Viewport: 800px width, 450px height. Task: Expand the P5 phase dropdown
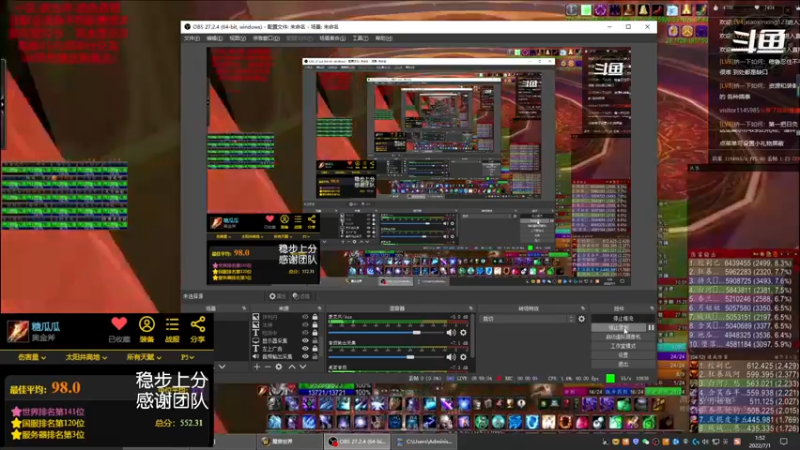click(187, 357)
